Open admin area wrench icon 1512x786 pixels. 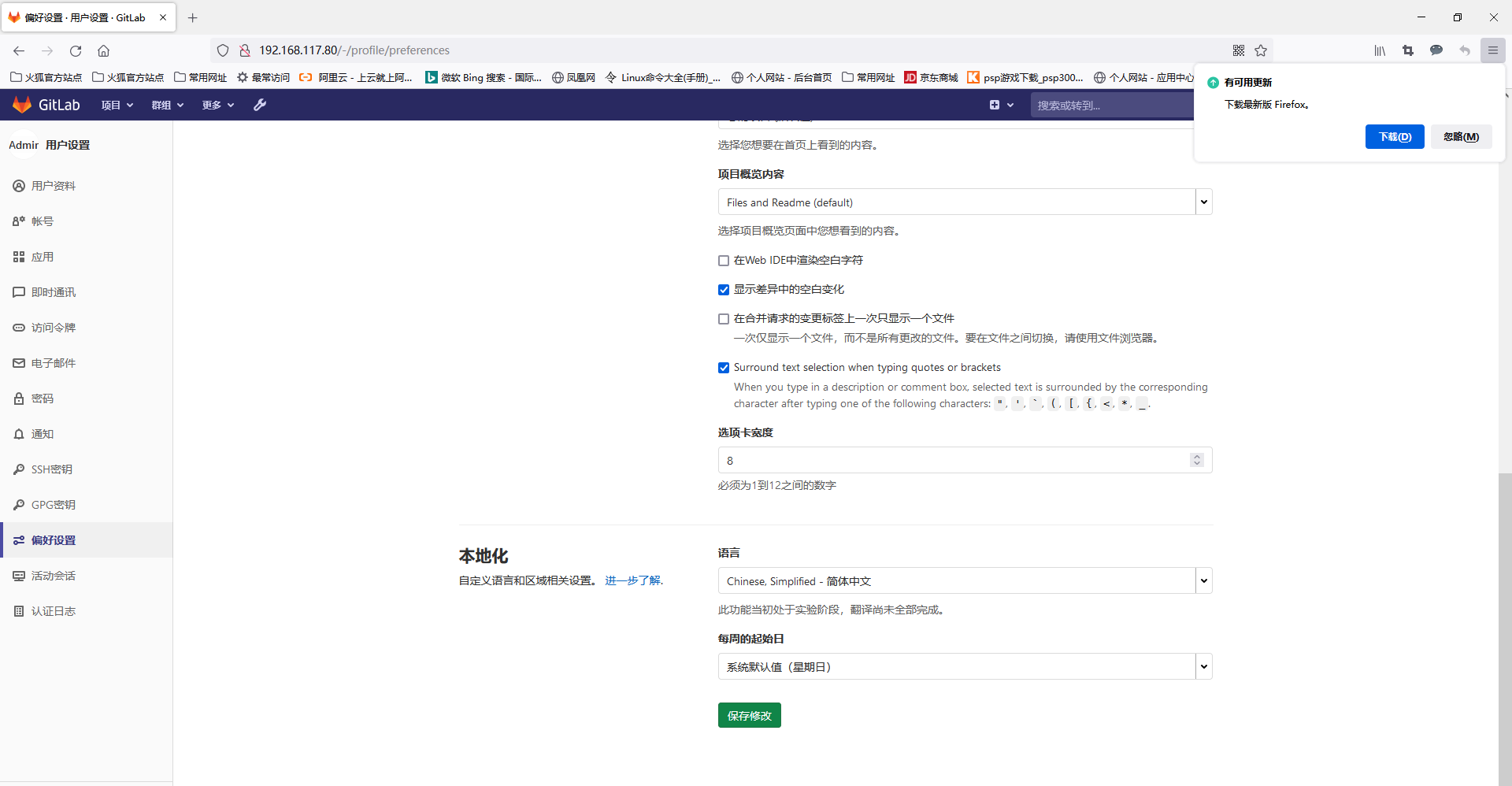[x=260, y=105]
